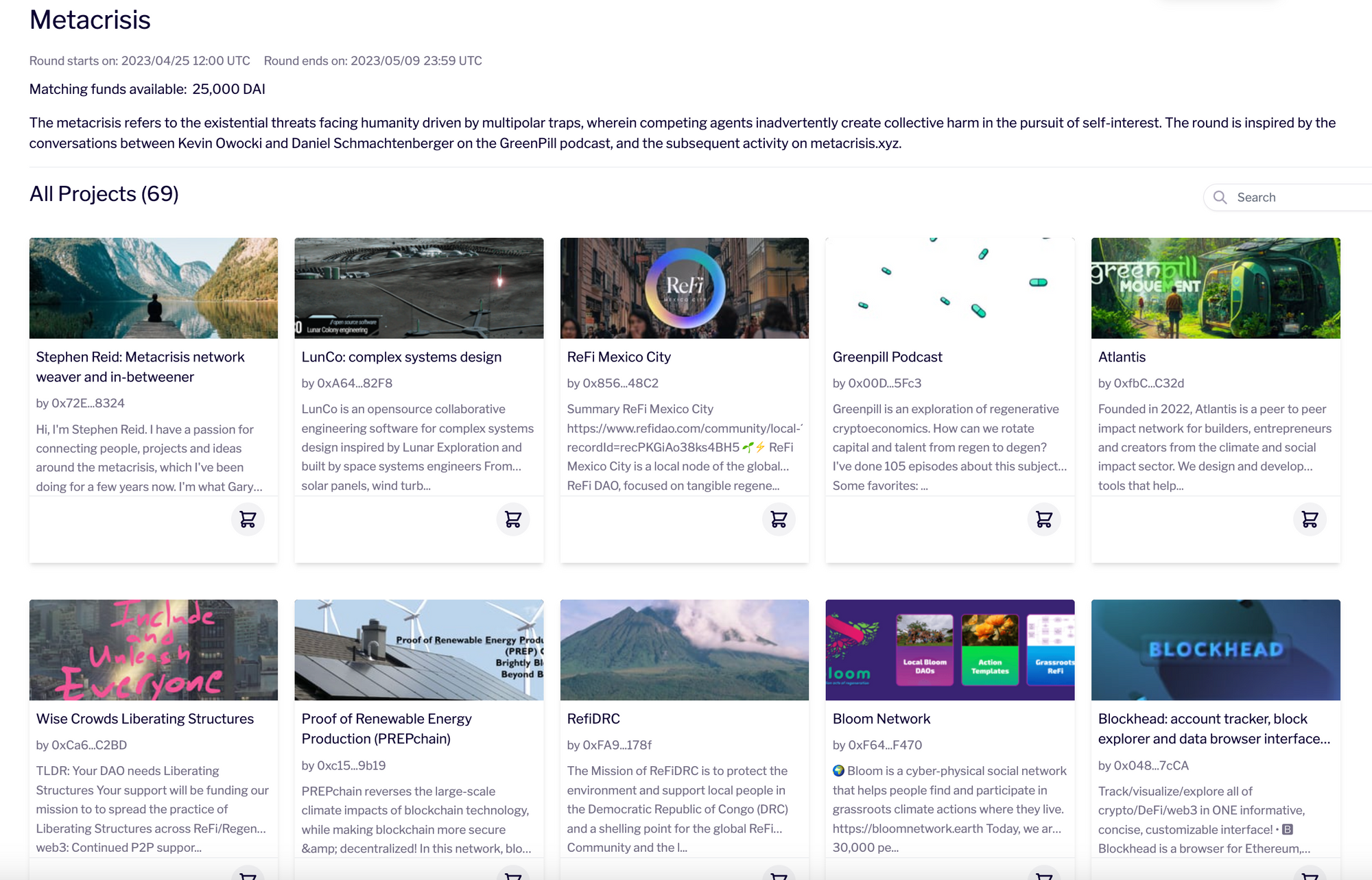Click the Wise Crowds Liberating Structures thumbnail
This screenshot has height=880, width=1372.
pos(154,650)
